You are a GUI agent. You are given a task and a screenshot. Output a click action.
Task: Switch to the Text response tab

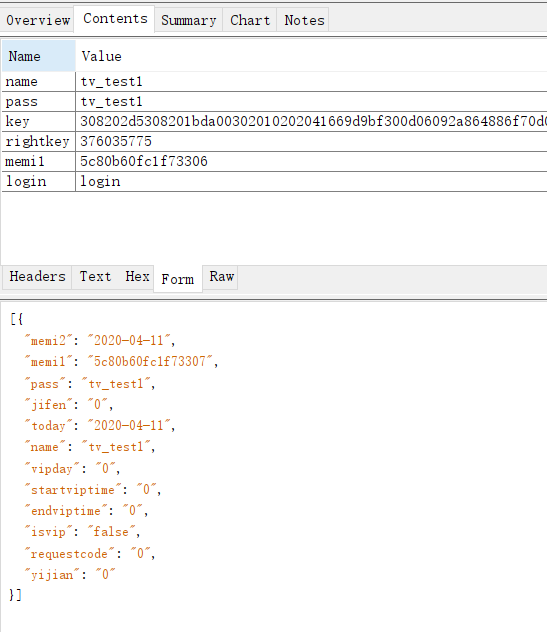[x=95, y=277]
